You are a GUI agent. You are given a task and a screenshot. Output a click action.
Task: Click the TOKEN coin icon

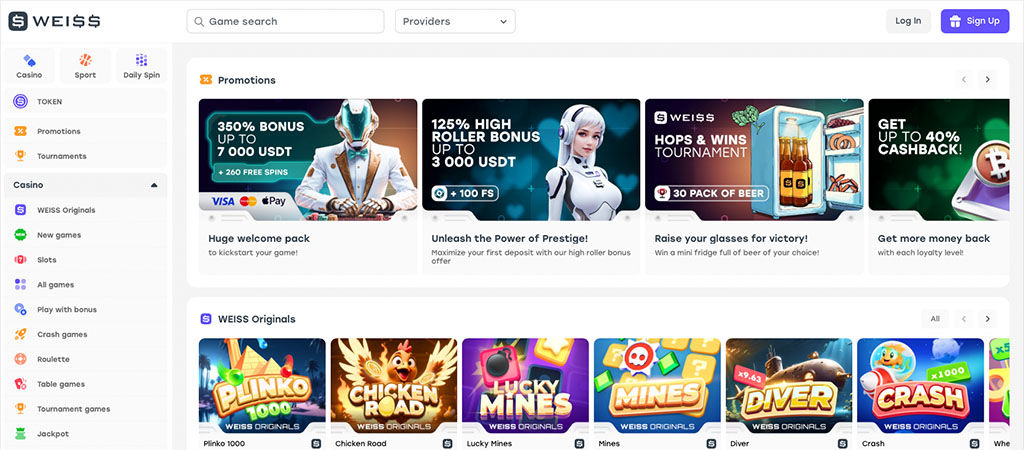20,101
